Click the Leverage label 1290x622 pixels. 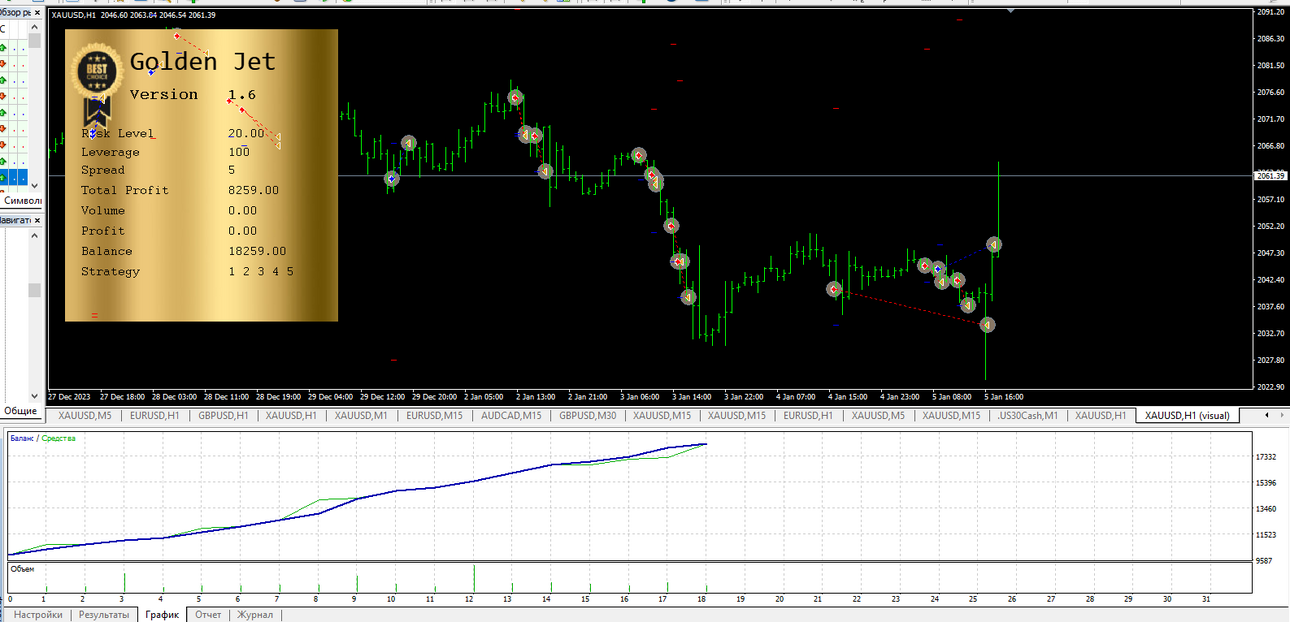(x=110, y=152)
